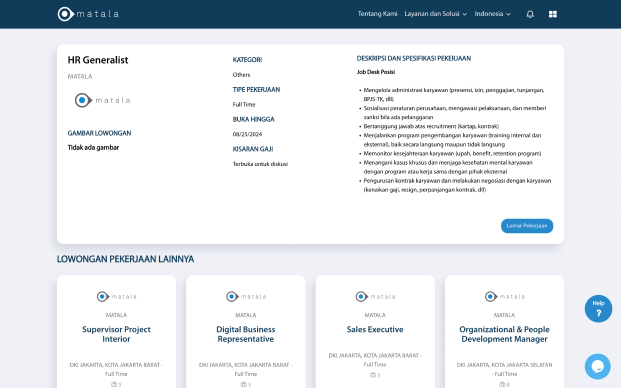This screenshot has height=388, width=621.
Task: Click briefcase icon on Sales Executive card
Action: pyautogui.click(x=373, y=375)
